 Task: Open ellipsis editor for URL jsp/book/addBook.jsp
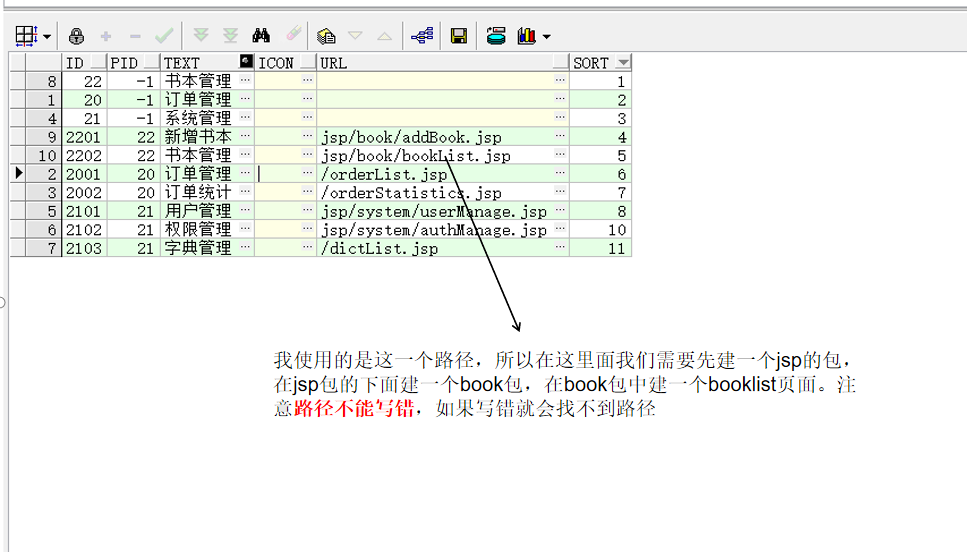click(x=560, y=136)
